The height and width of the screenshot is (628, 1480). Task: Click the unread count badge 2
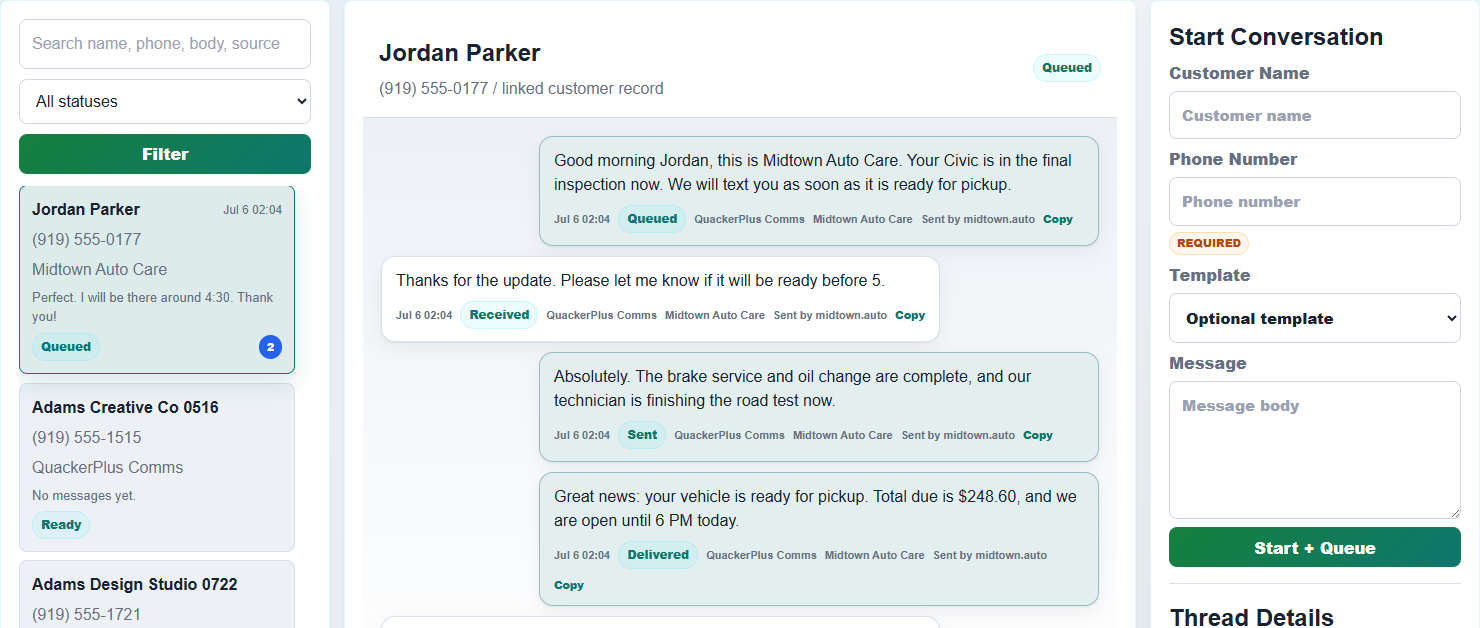(270, 347)
